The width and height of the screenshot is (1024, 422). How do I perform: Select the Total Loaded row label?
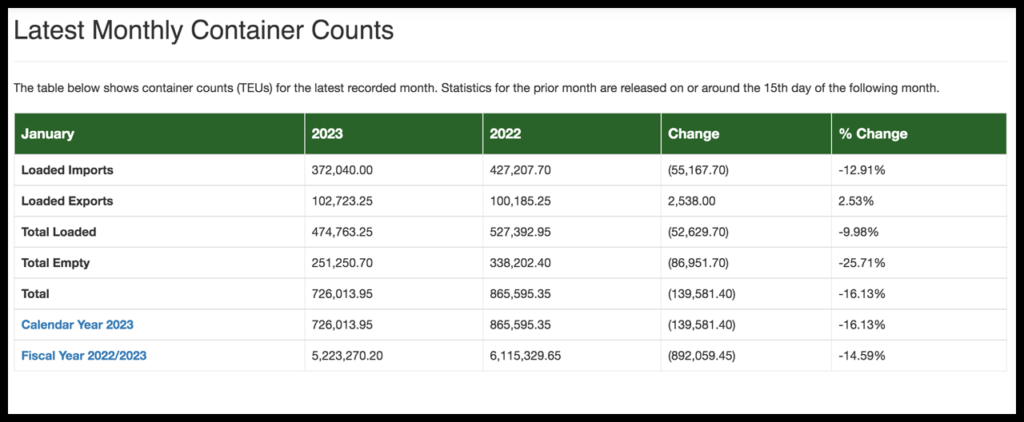(x=58, y=232)
